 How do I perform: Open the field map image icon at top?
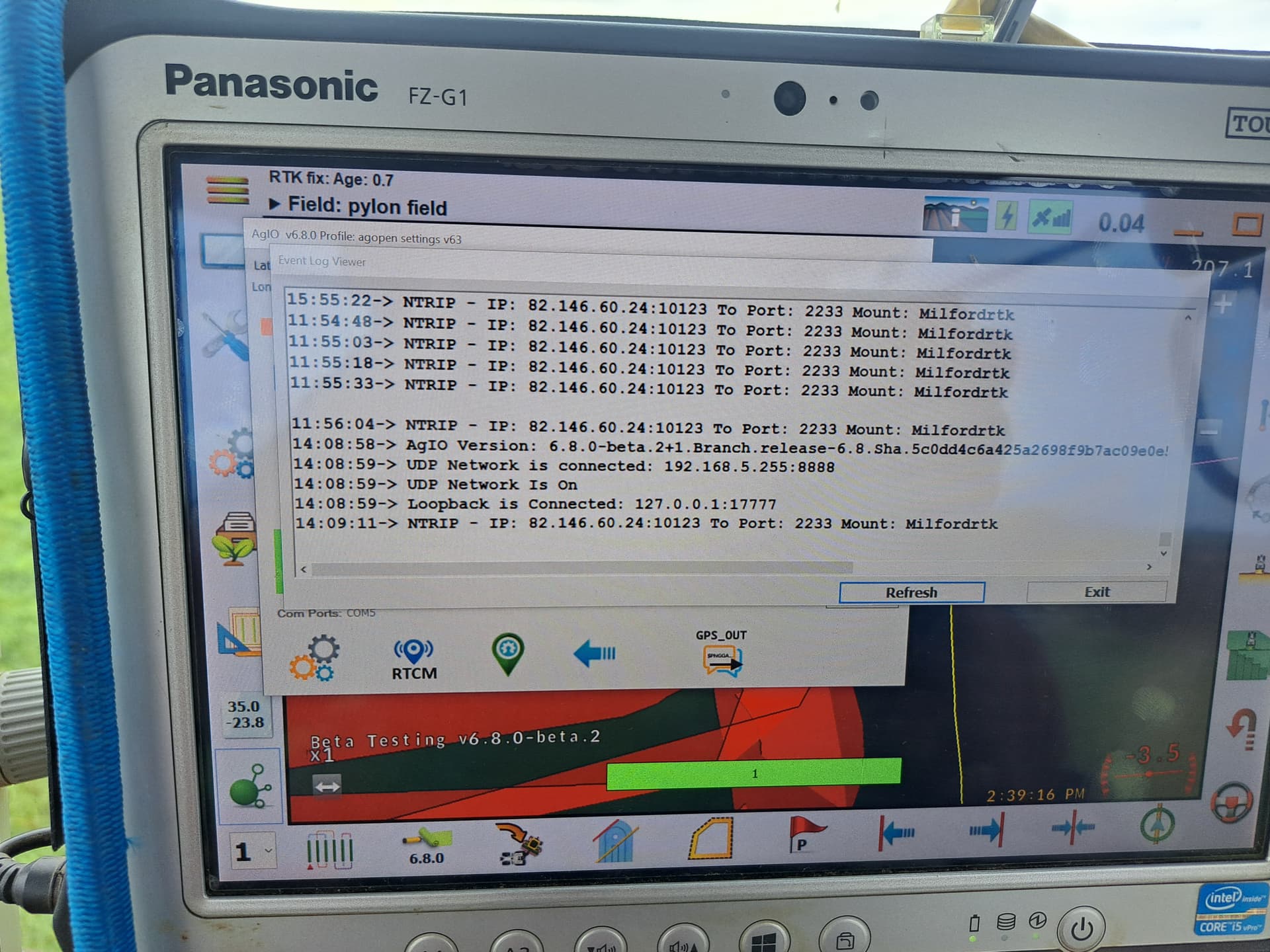(x=955, y=214)
